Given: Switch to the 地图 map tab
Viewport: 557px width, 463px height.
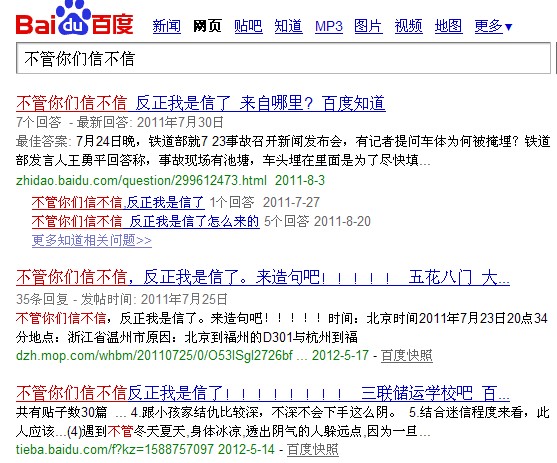Looking at the screenshot, I should (448, 26).
